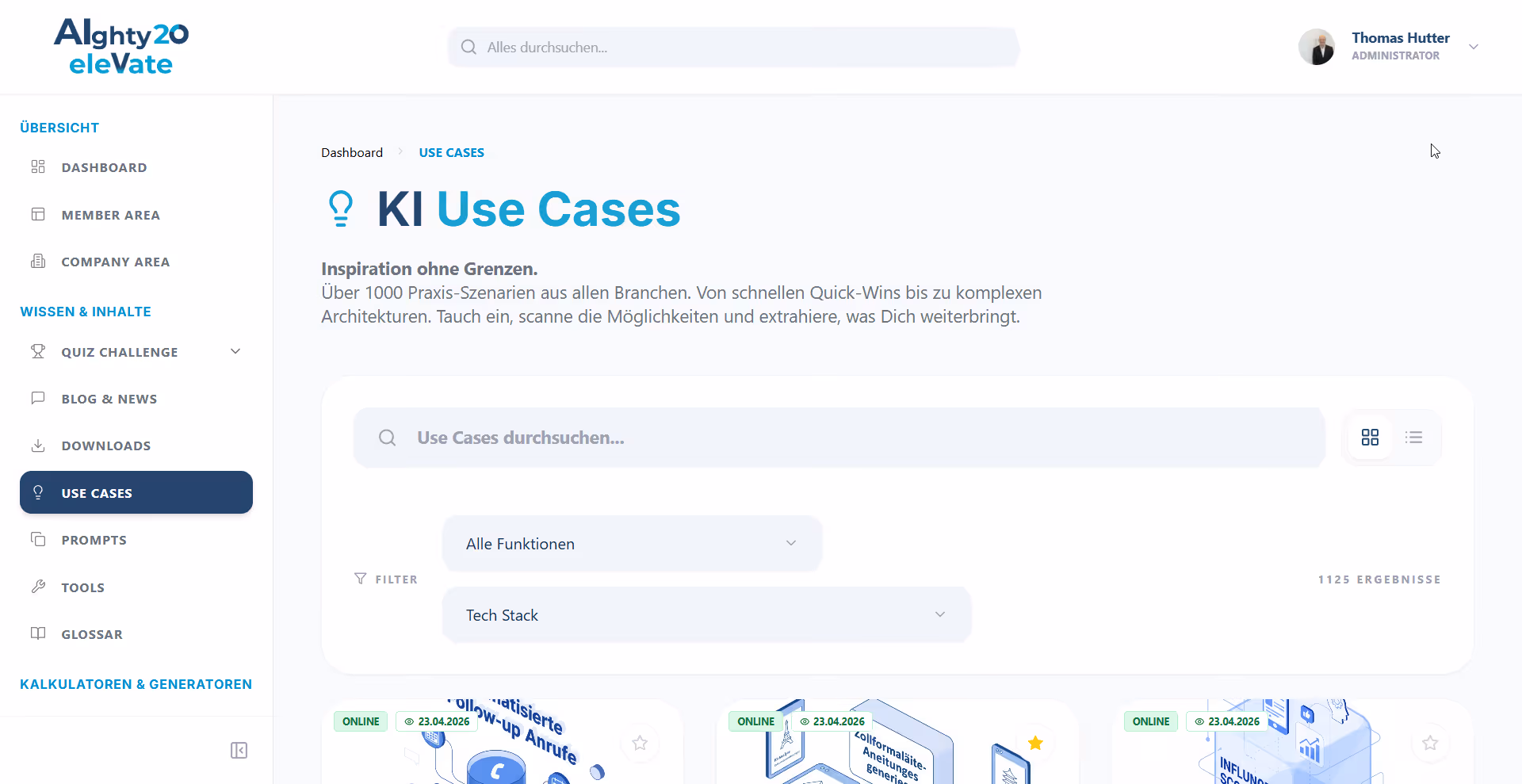Click the 1125 ERGEBNISSE results count

[x=1379, y=579]
